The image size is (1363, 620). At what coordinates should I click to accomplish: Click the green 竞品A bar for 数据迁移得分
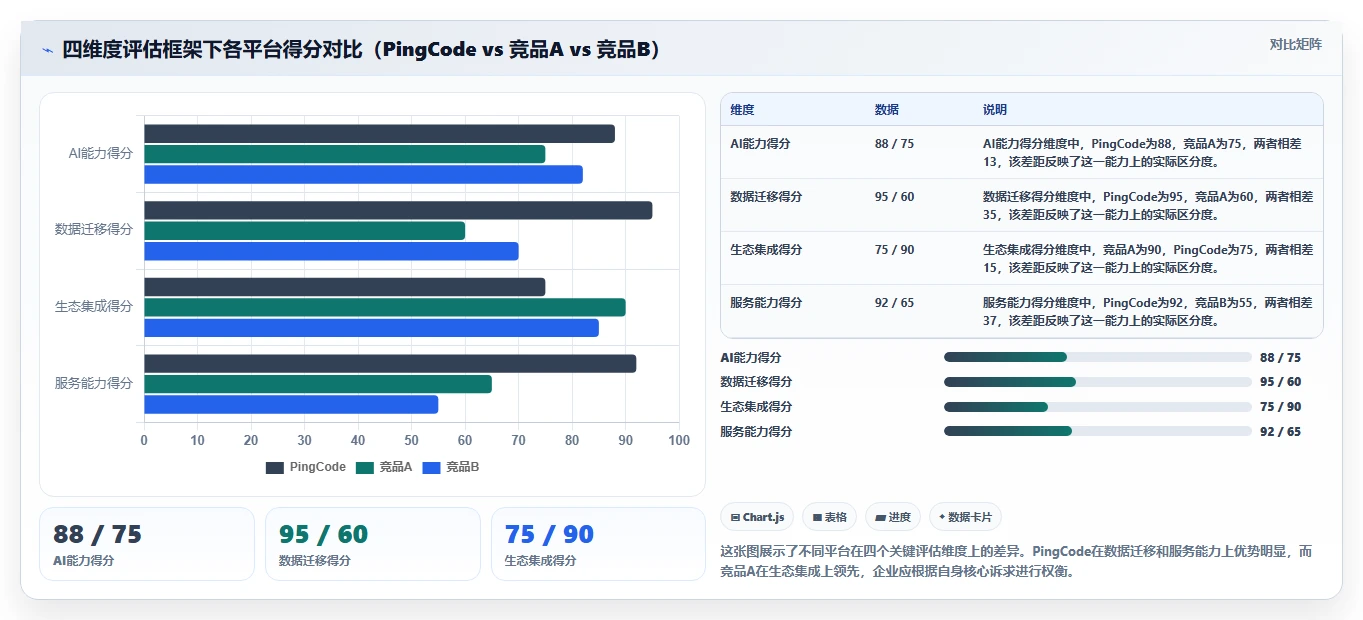tap(304, 231)
